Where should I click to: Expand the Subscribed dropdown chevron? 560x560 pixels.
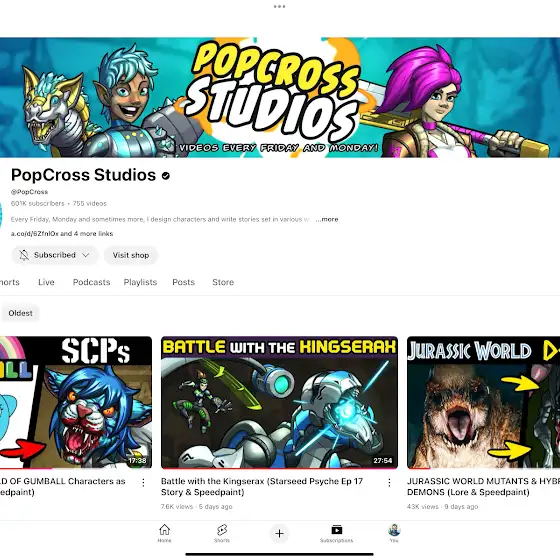point(86,255)
